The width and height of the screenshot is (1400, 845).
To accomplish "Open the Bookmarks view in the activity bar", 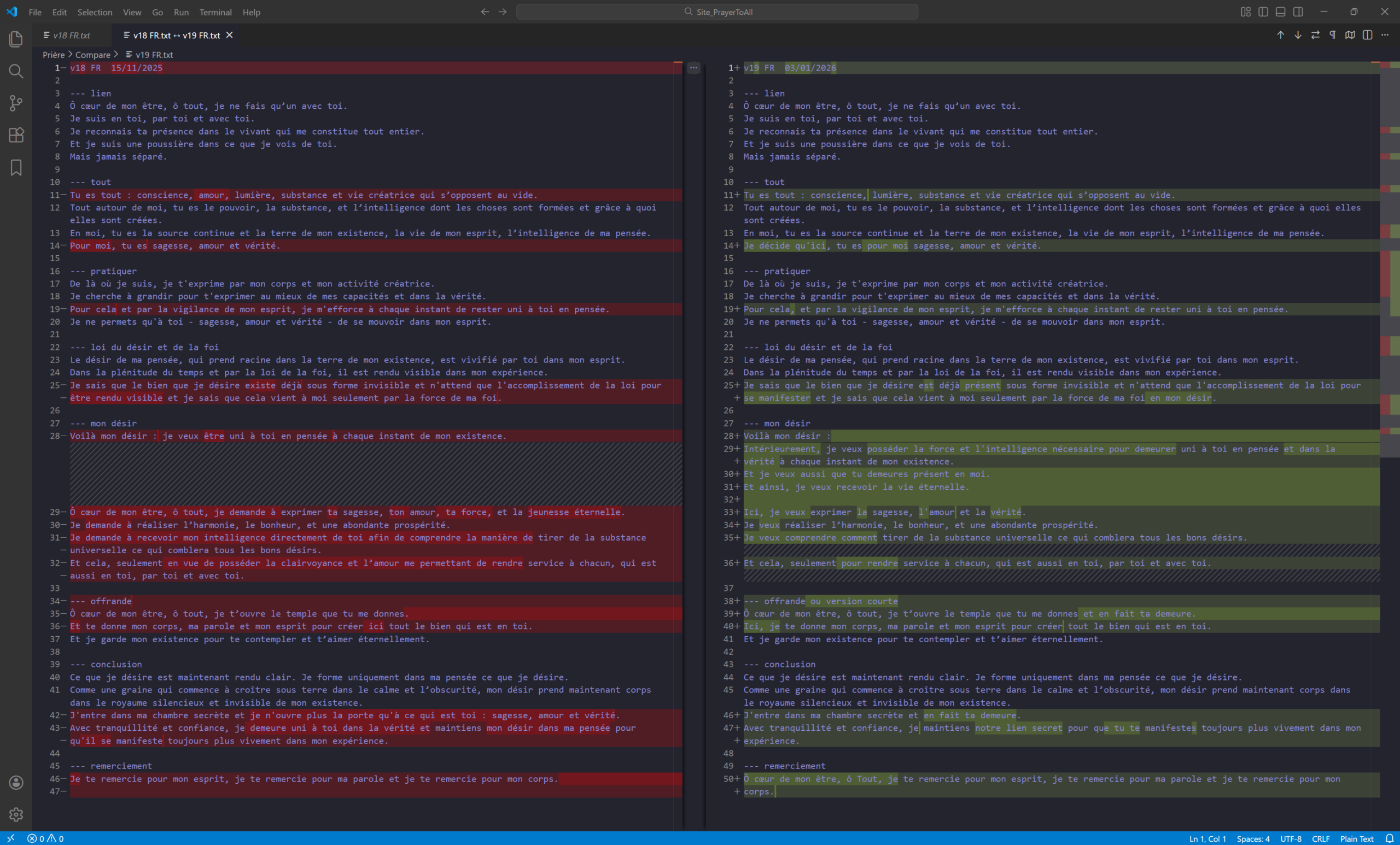I will 16,167.
